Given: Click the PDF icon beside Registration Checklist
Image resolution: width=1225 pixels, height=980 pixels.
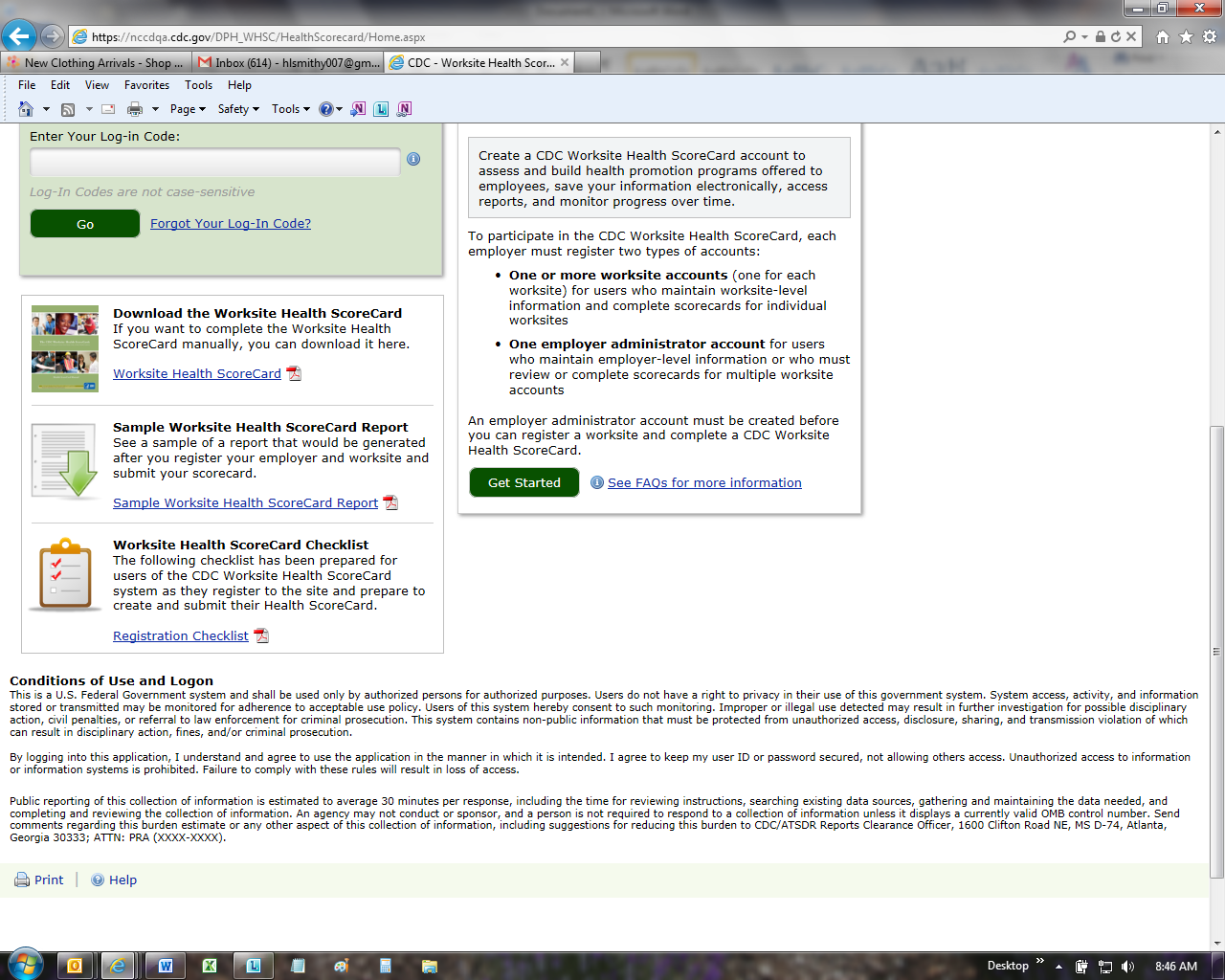Looking at the screenshot, I should (261, 635).
